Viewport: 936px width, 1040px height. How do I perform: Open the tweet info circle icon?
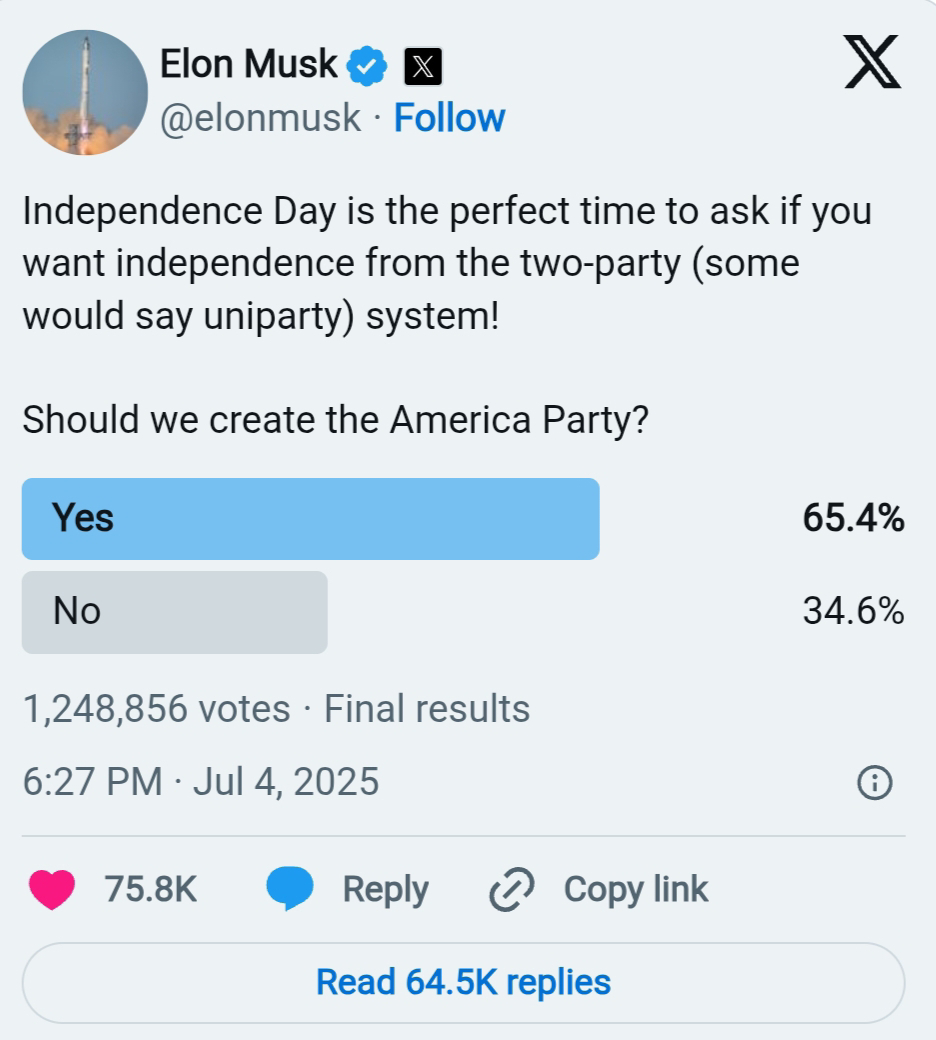(x=875, y=782)
